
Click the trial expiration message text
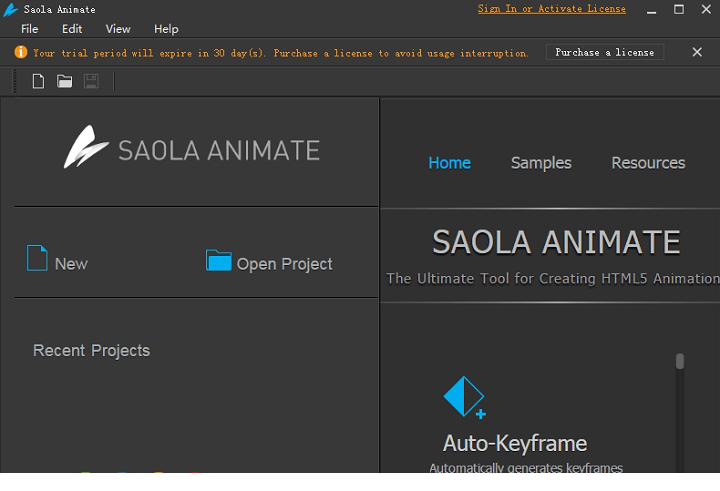pos(281,53)
